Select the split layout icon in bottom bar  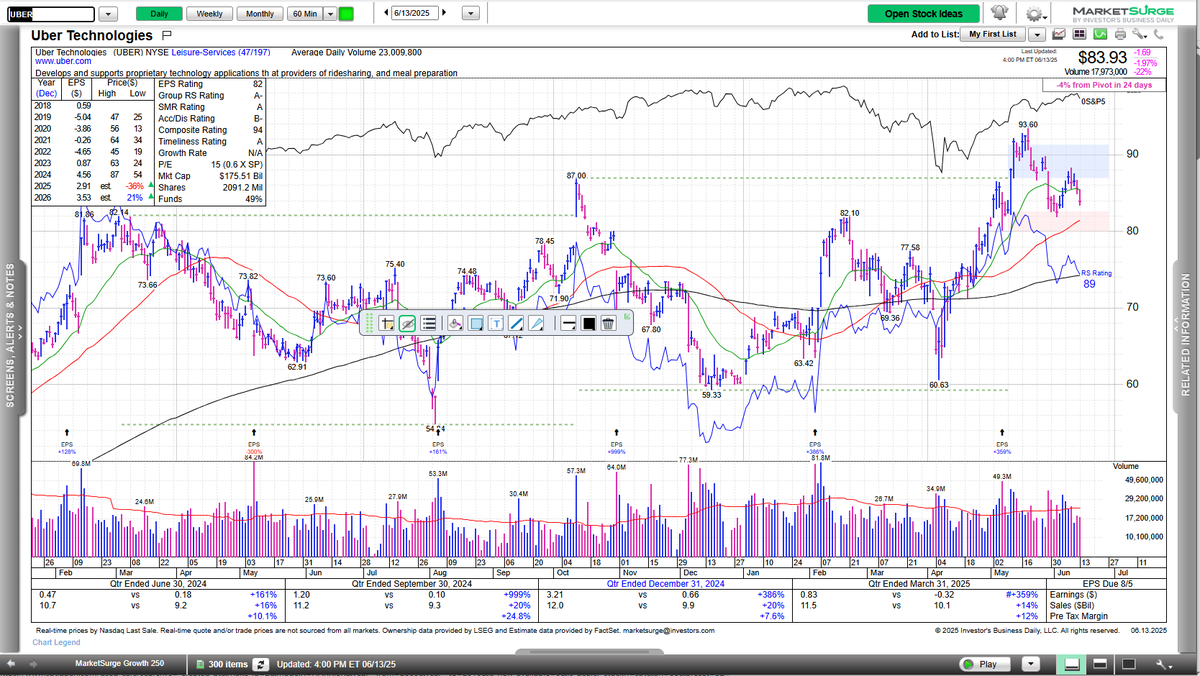click(x=1100, y=664)
